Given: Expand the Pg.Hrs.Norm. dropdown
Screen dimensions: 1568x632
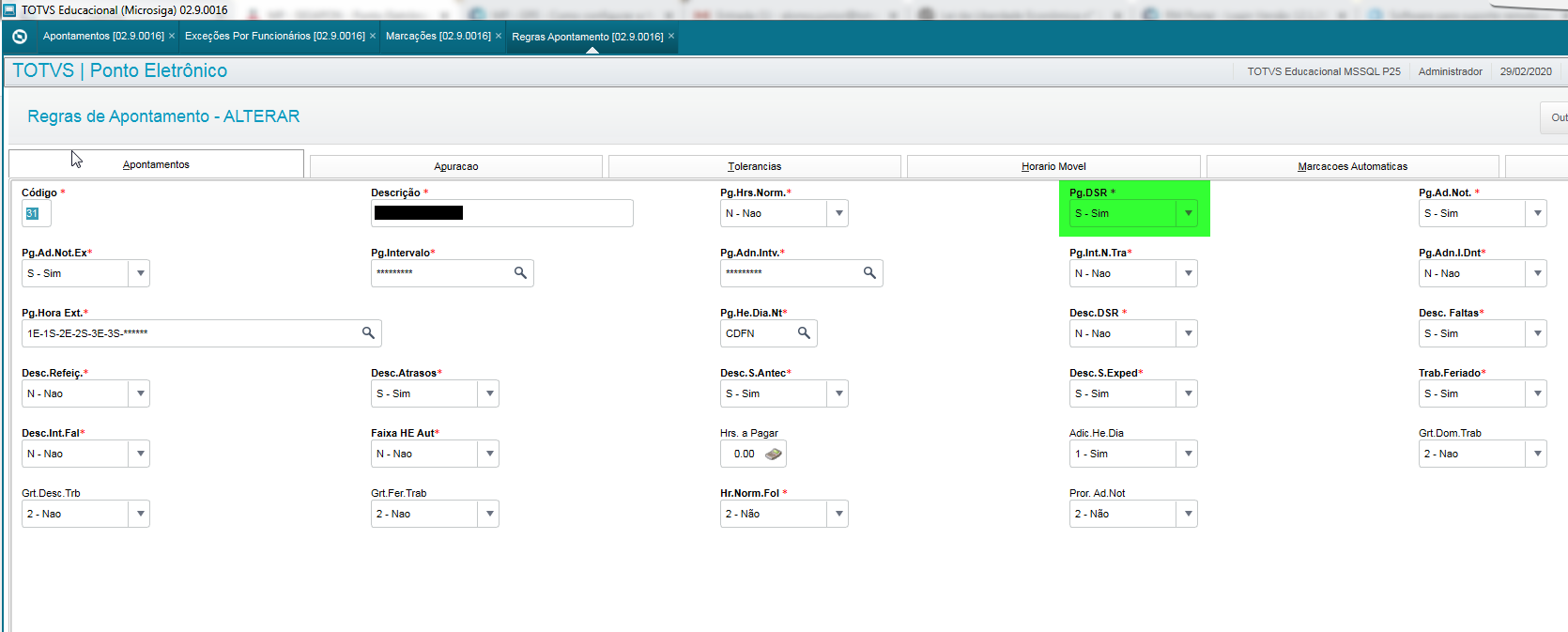Looking at the screenshot, I should [x=838, y=213].
